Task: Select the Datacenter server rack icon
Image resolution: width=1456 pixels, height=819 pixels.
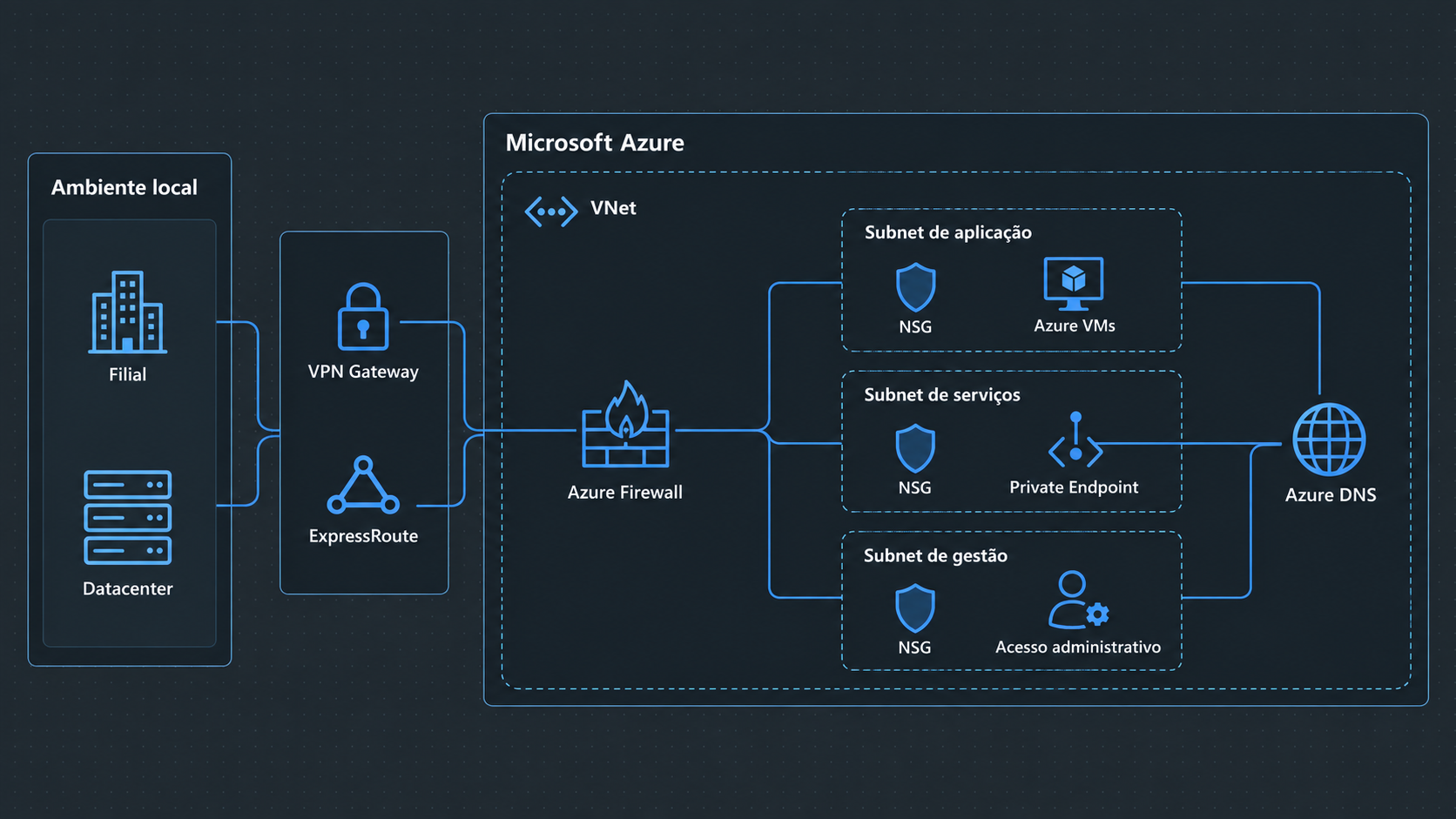Action: coord(127,517)
